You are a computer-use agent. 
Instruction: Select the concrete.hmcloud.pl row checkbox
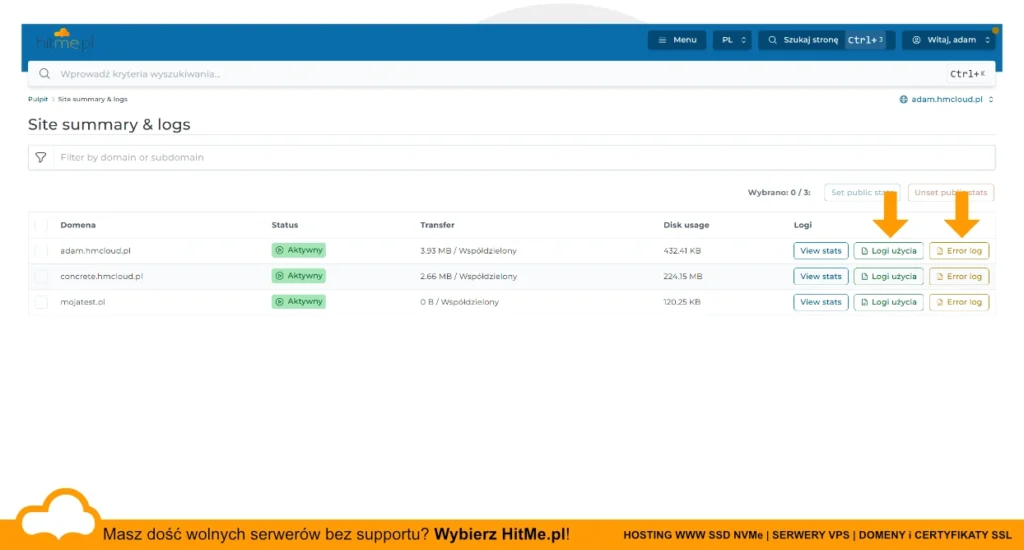pyautogui.click(x=41, y=276)
